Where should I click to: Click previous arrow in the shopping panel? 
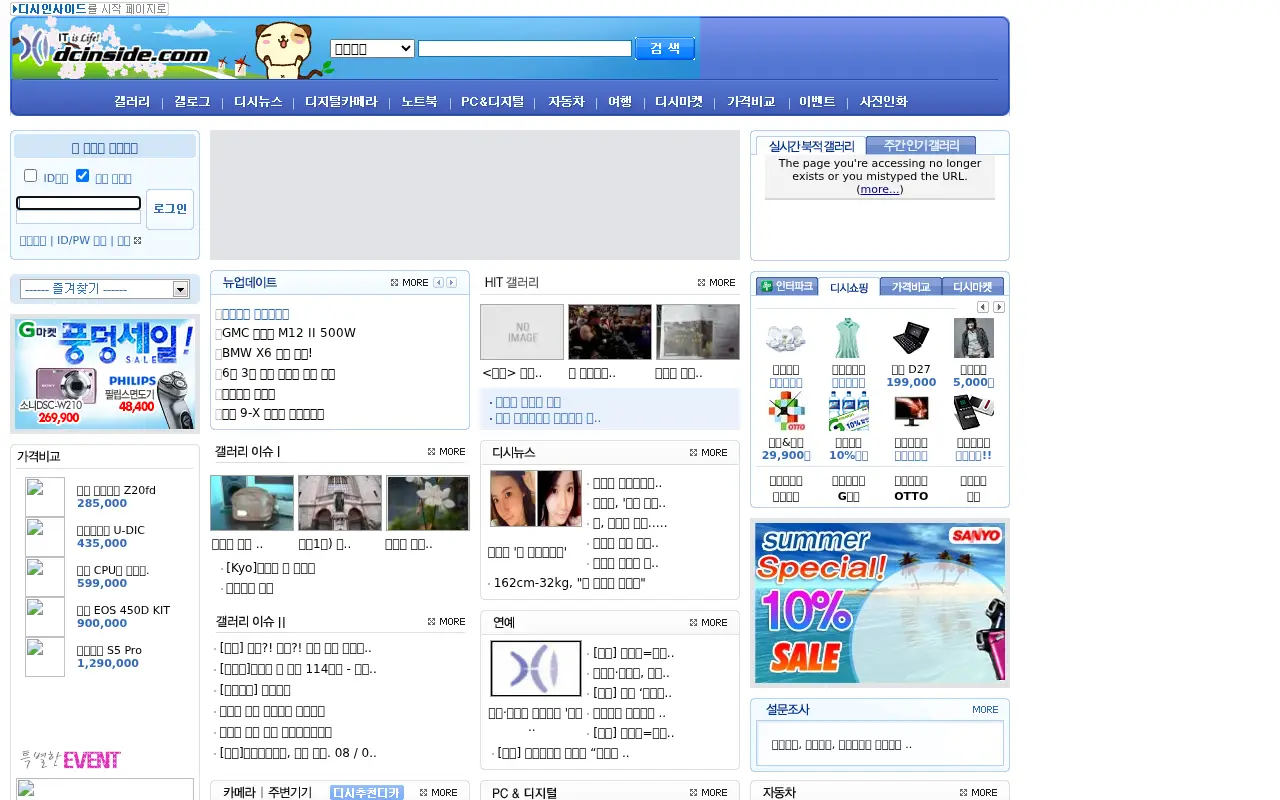983,307
